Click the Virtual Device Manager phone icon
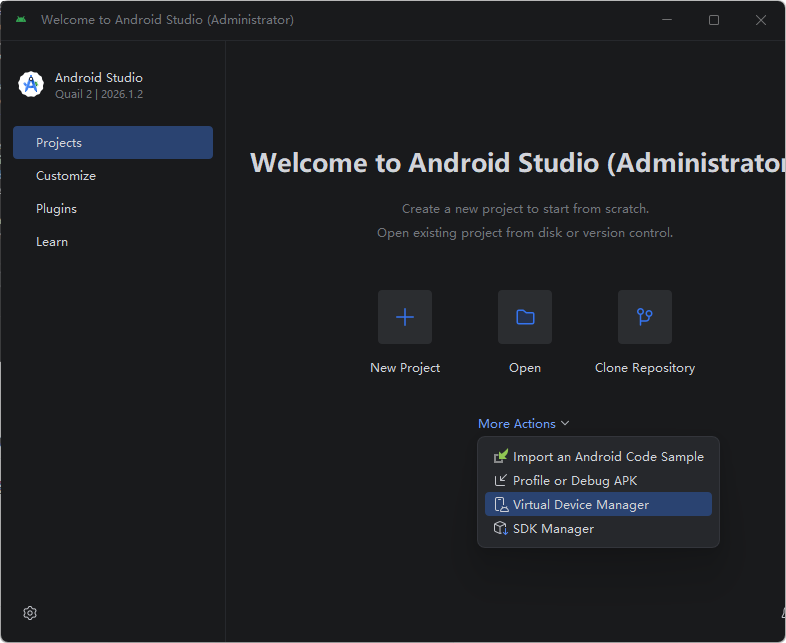This screenshot has width=786, height=643. pyautogui.click(x=501, y=504)
